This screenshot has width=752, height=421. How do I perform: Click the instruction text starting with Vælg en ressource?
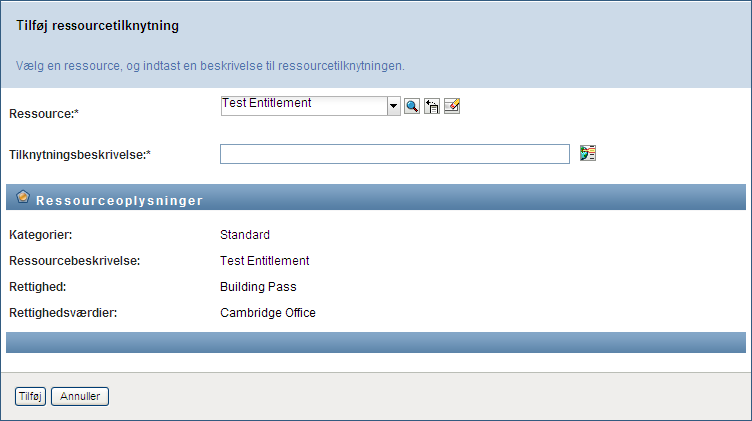(x=210, y=66)
